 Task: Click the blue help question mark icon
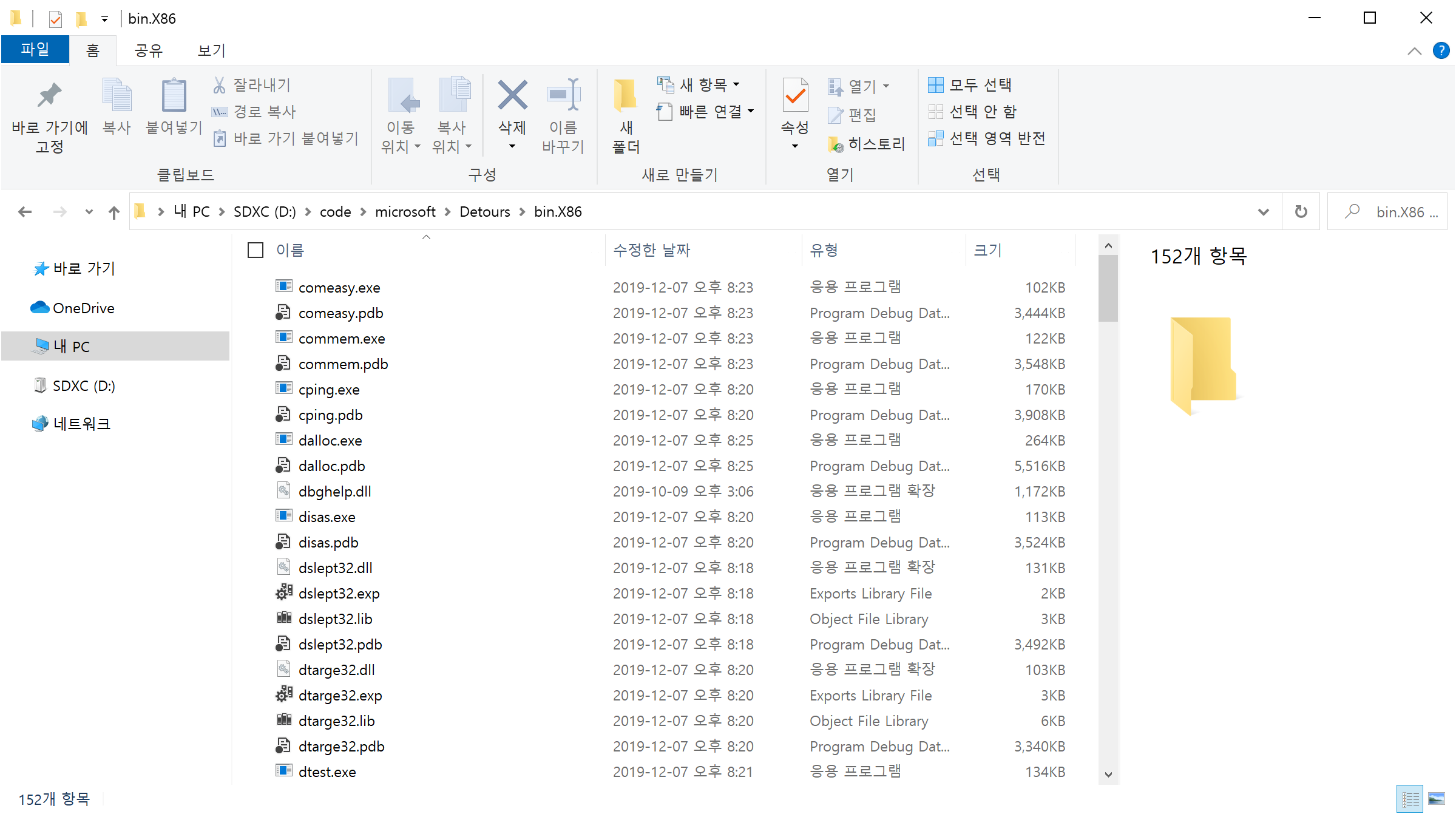tap(1441, 50)
